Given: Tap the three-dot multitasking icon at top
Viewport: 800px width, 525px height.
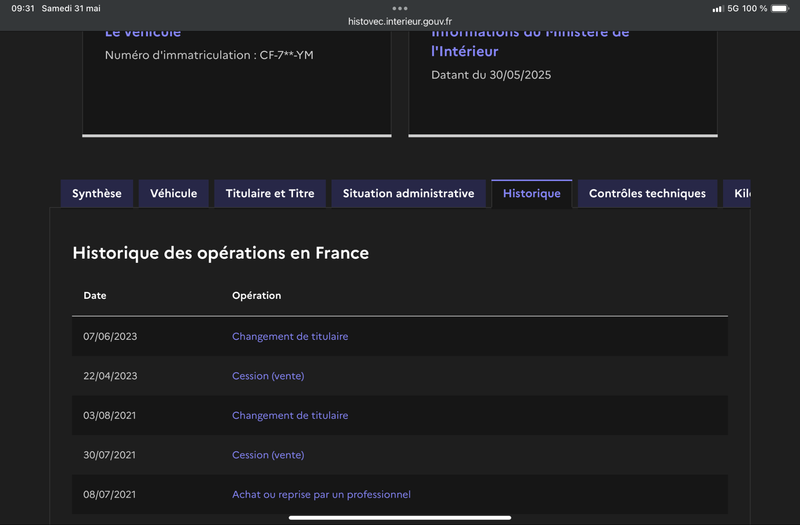Looking at the screenshot, I should (400, 8).
